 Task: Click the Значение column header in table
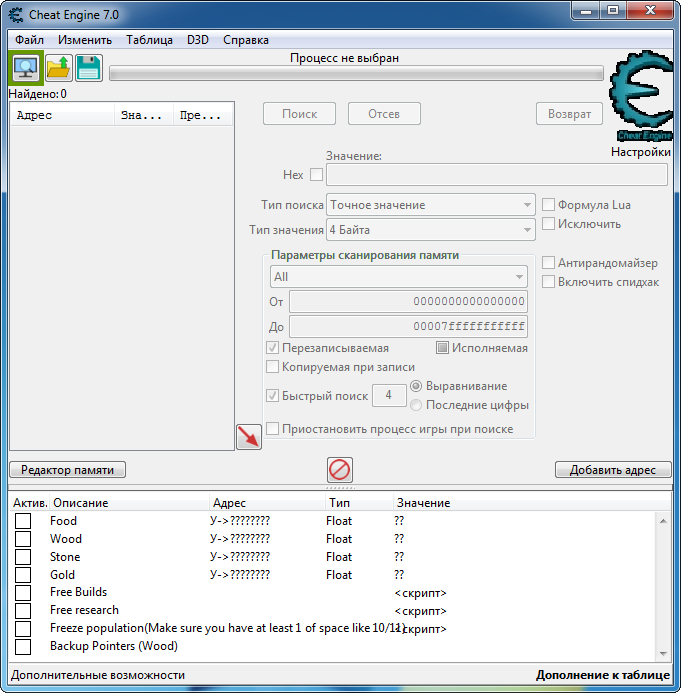(x=530, y=503)
